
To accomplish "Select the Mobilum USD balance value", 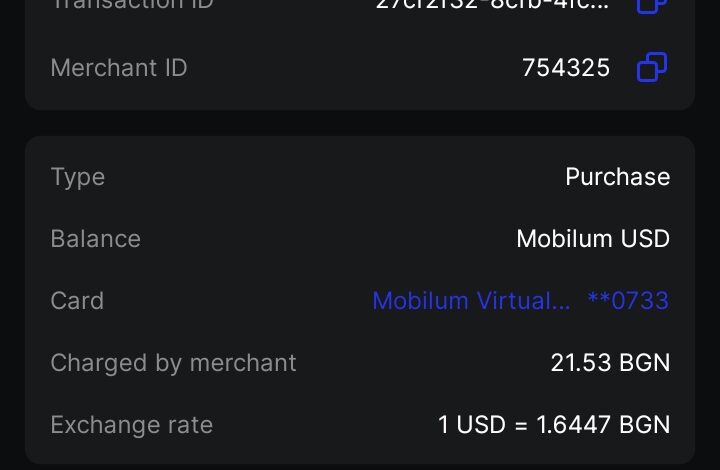I will point(593,239).
